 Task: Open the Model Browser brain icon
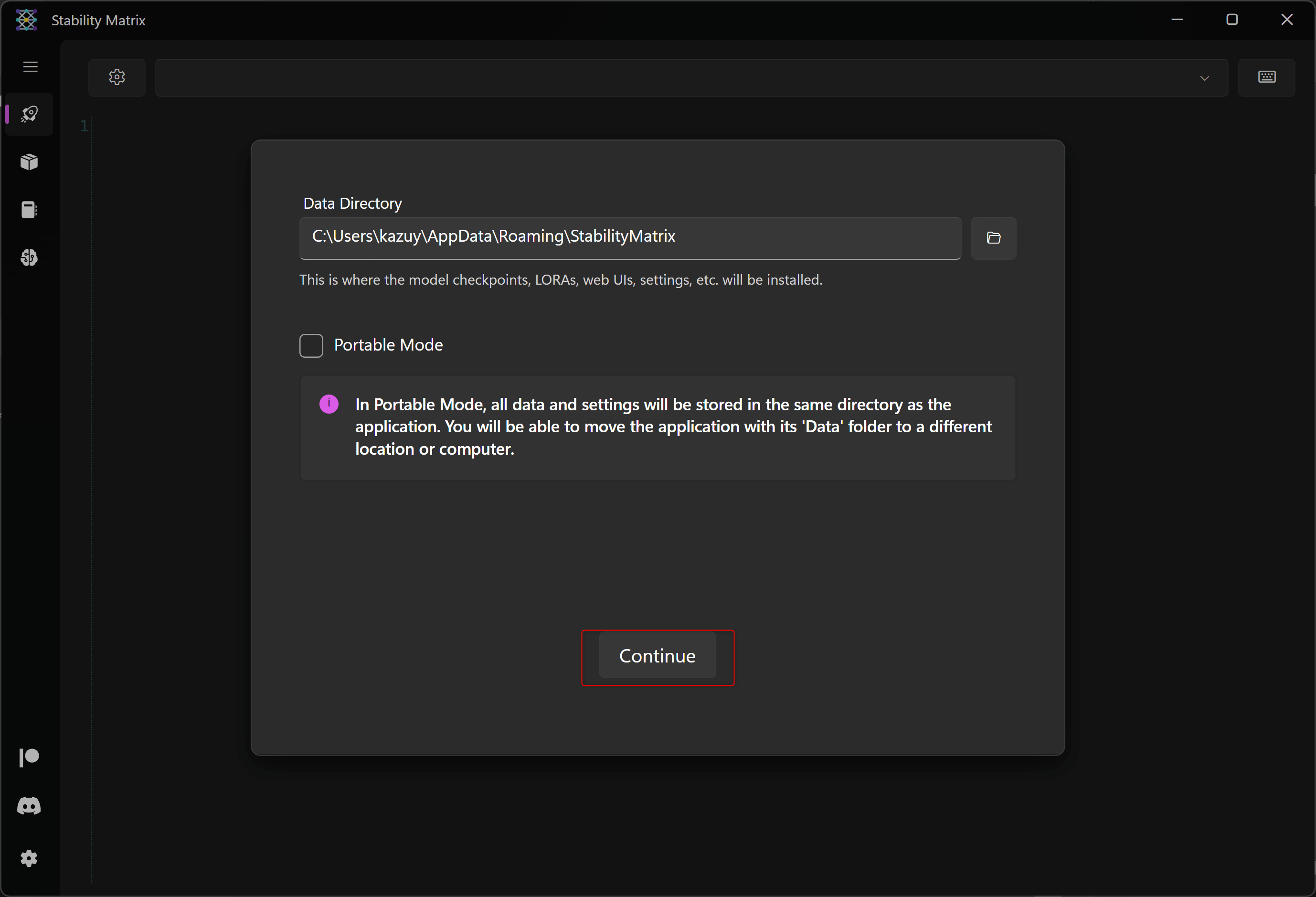[x=30, y=258]
